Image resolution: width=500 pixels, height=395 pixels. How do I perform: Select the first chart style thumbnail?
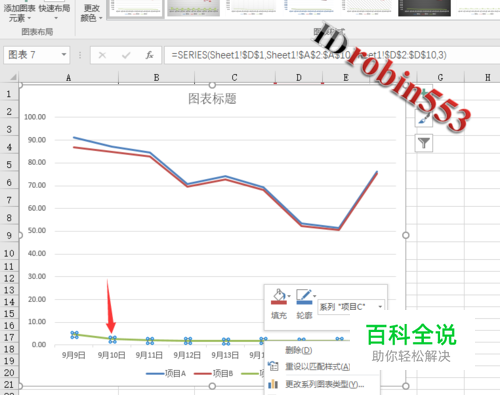tap(136, 8)
